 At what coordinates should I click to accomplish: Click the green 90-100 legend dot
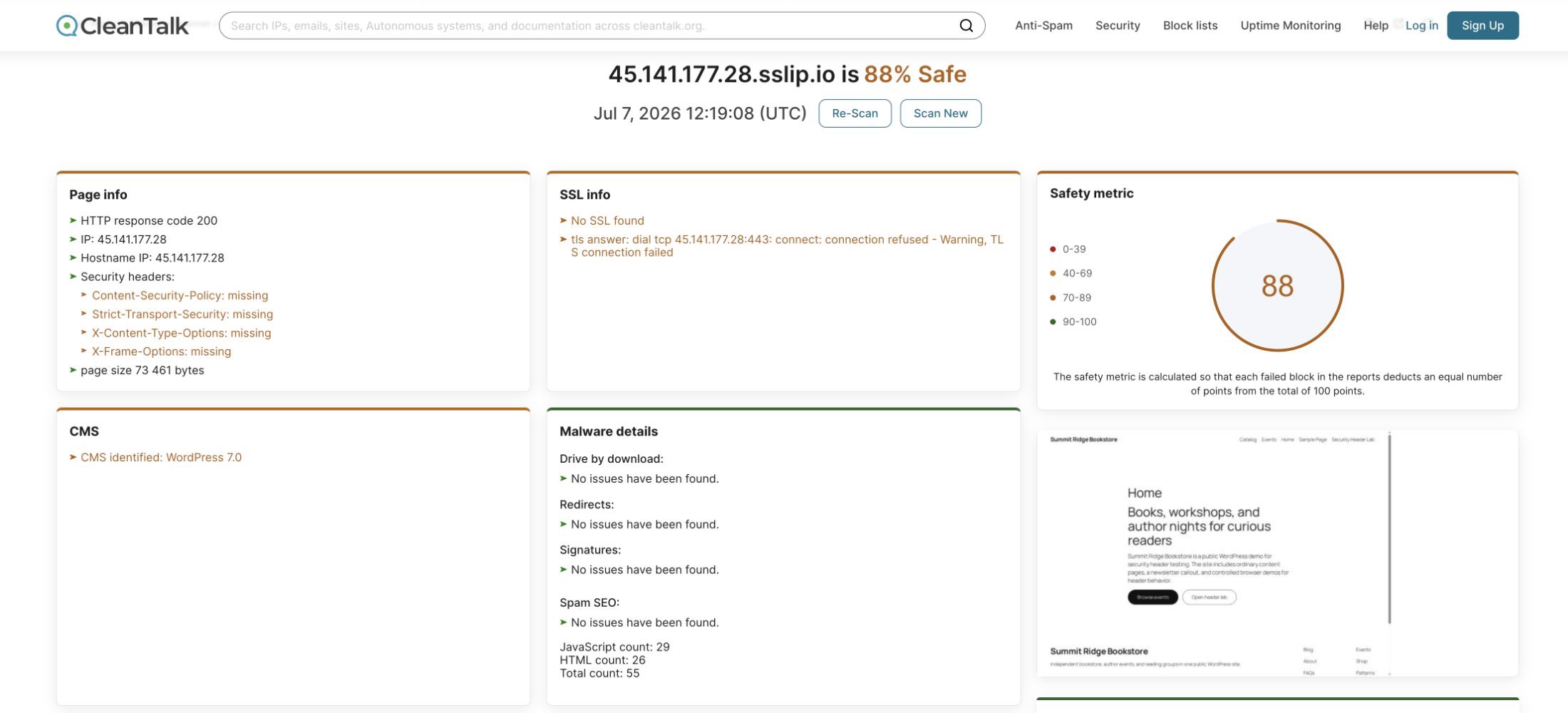[x=1053, y=322]
